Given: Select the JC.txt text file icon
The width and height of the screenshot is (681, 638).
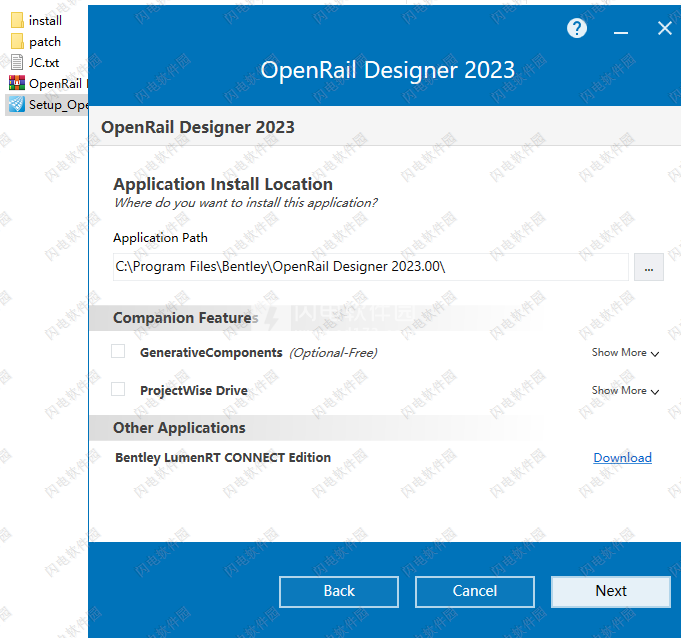Looking at the screenshot, I should click(x=17, y=63).
